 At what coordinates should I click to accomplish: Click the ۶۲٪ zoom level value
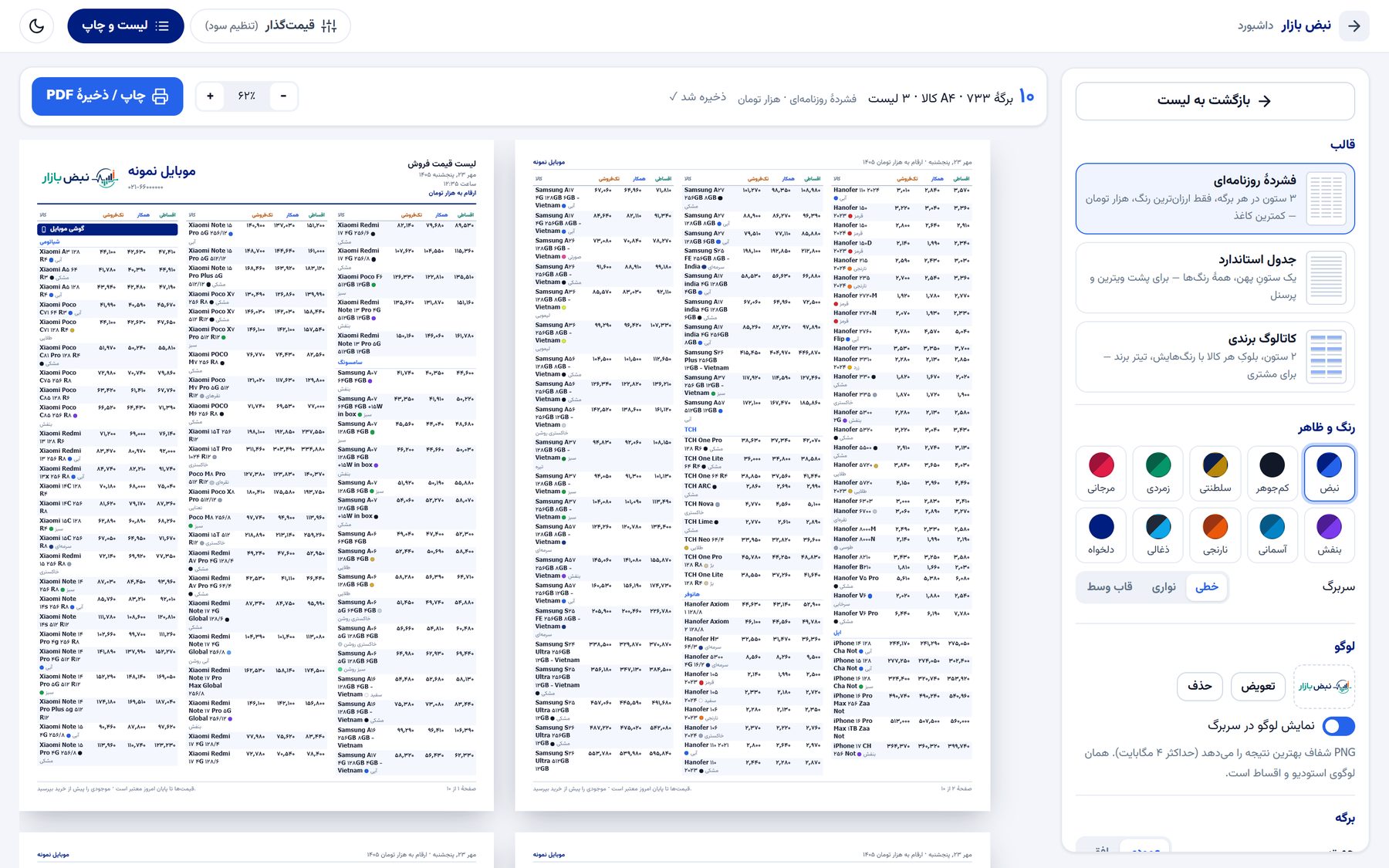pos(247,96)
